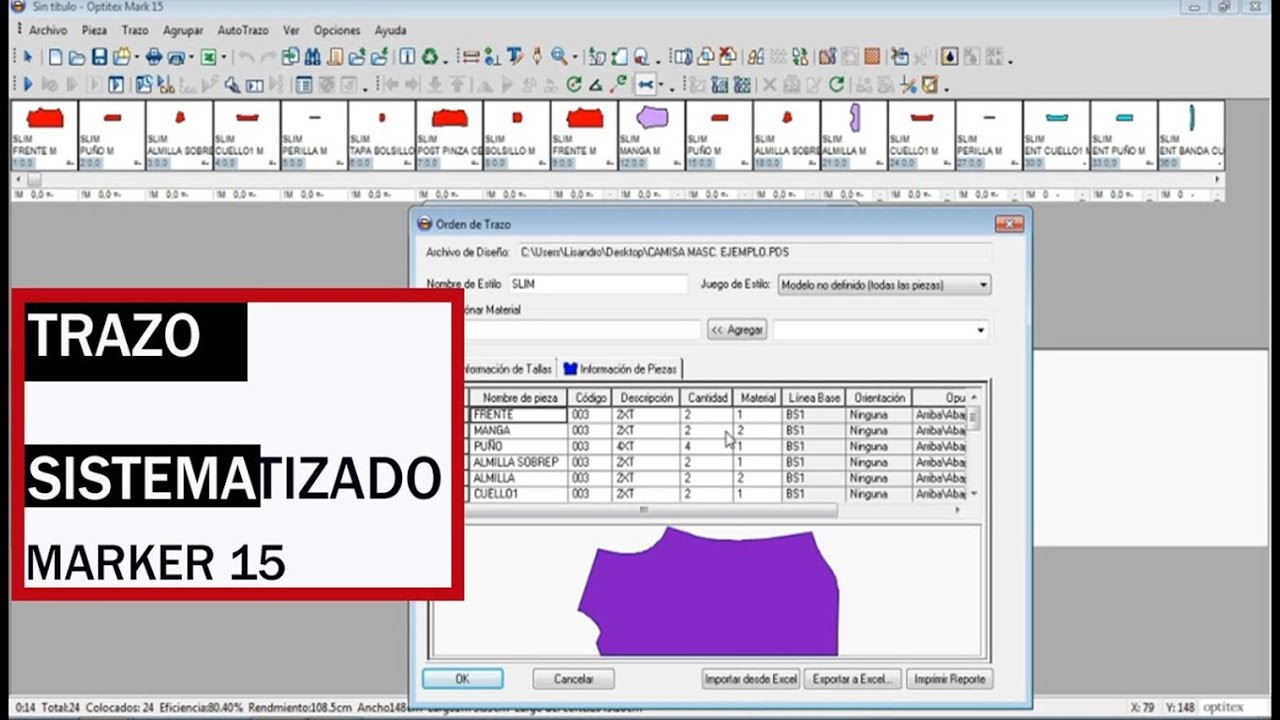Click the green Excel export toolbar icon
Image resolution: width=1280 pixels, height=720 pixels.
[208, 57]
